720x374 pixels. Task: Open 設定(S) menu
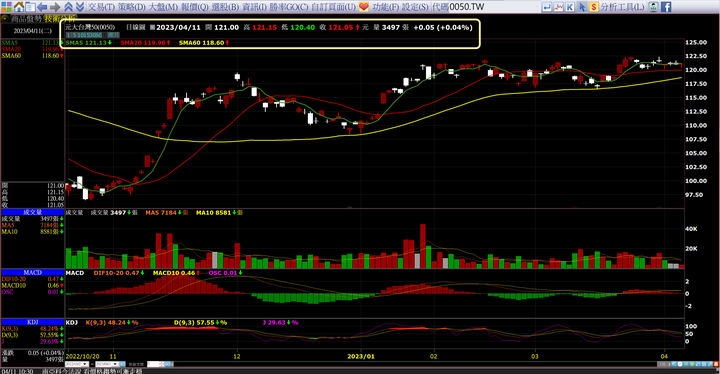click(415, 7)
